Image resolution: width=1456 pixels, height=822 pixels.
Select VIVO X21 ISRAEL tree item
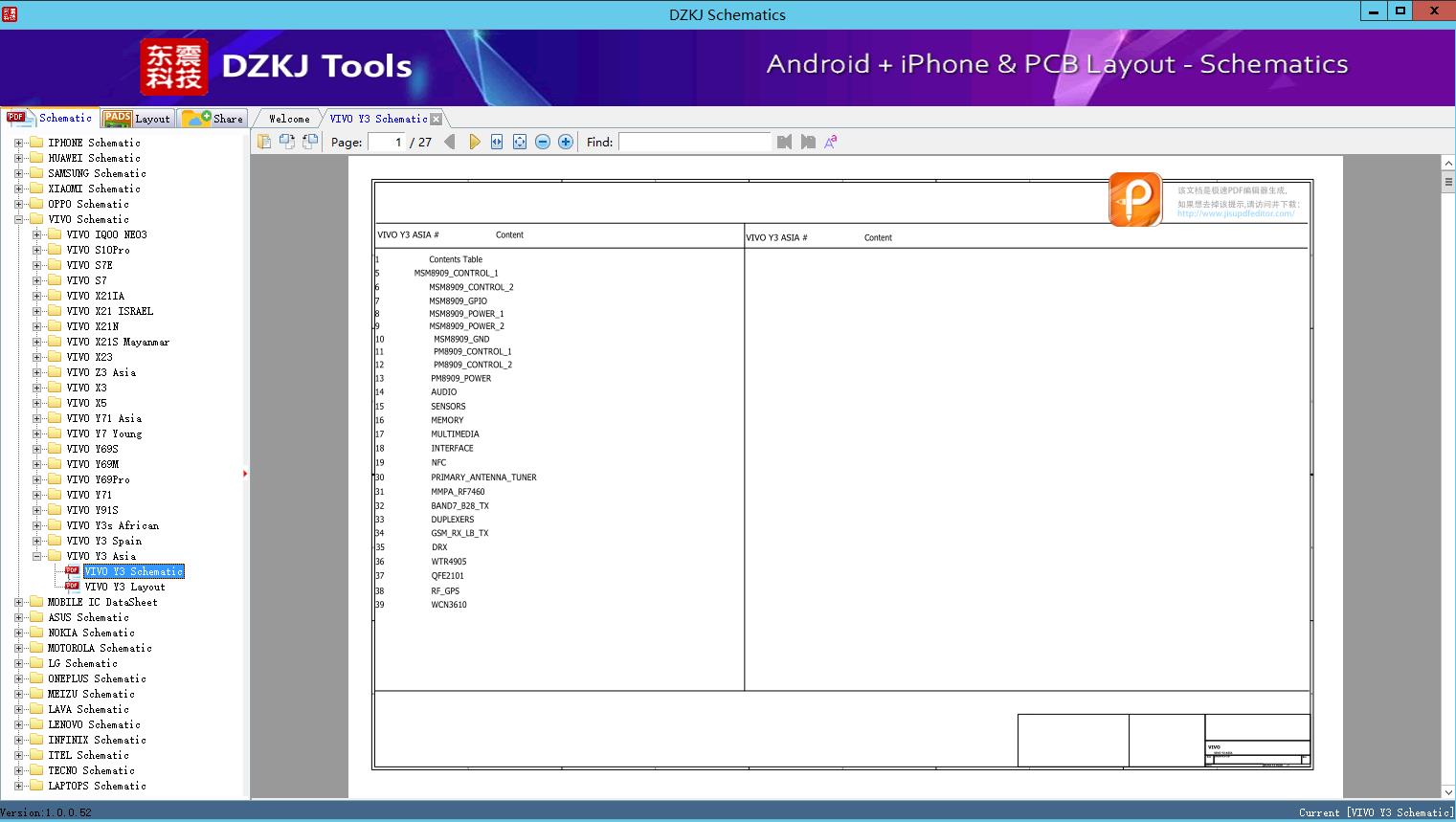point(109,311)
